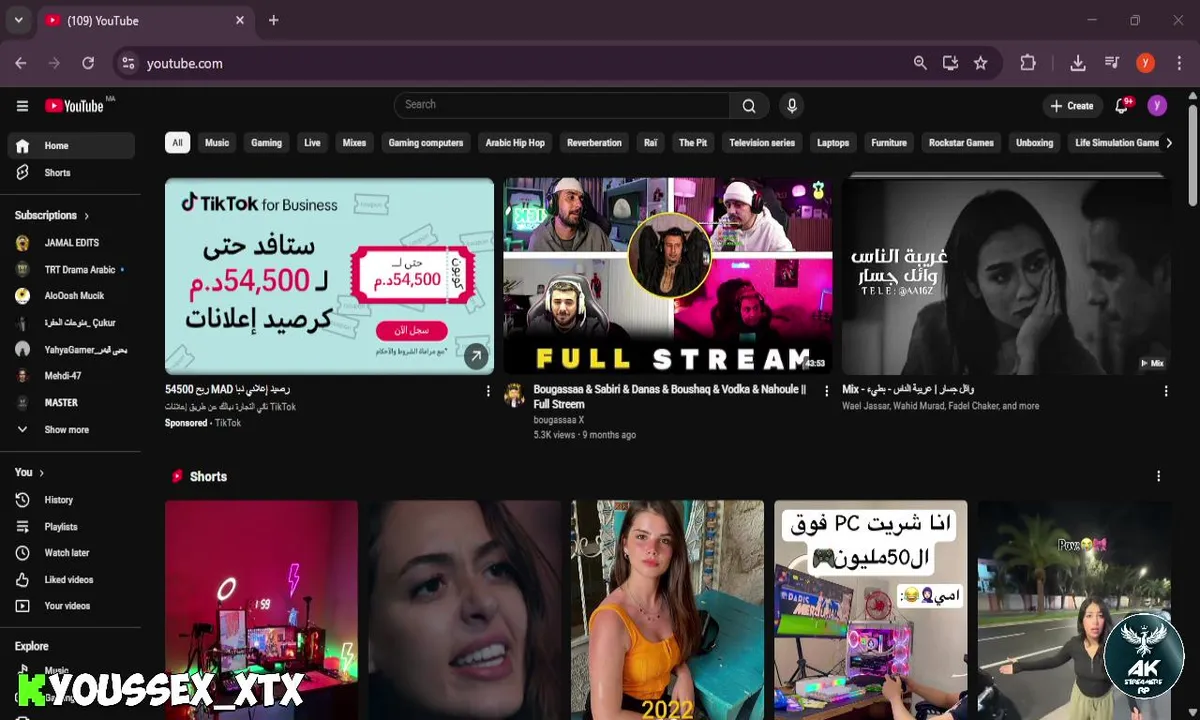
Task: Click the install app icon in address bar
Action: coord(950,63)
